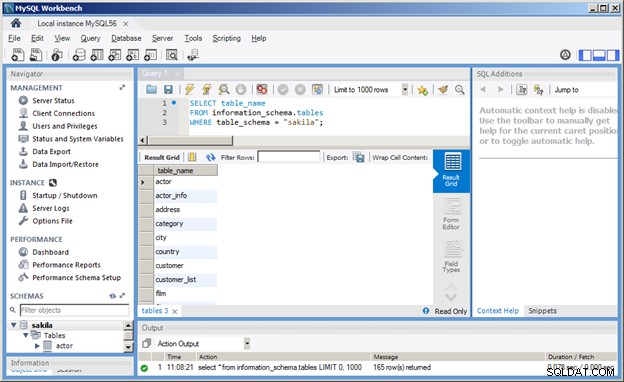The width and height of the screenshot is (624, 382).
Task: Select the customer_list result row
Action: coord(185,279)
